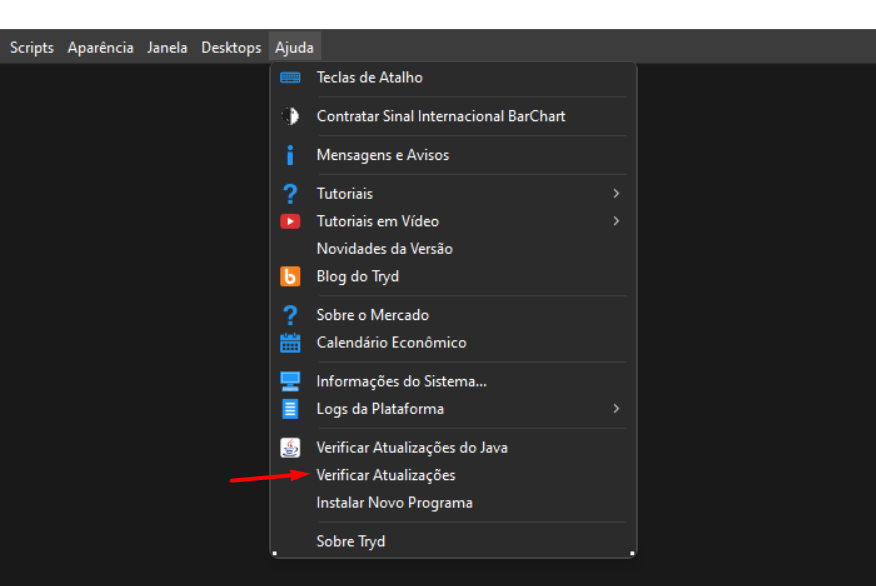Click the red YouTube play icon
The height and width of the screenshot is (586, 876).
click(290, 221)
